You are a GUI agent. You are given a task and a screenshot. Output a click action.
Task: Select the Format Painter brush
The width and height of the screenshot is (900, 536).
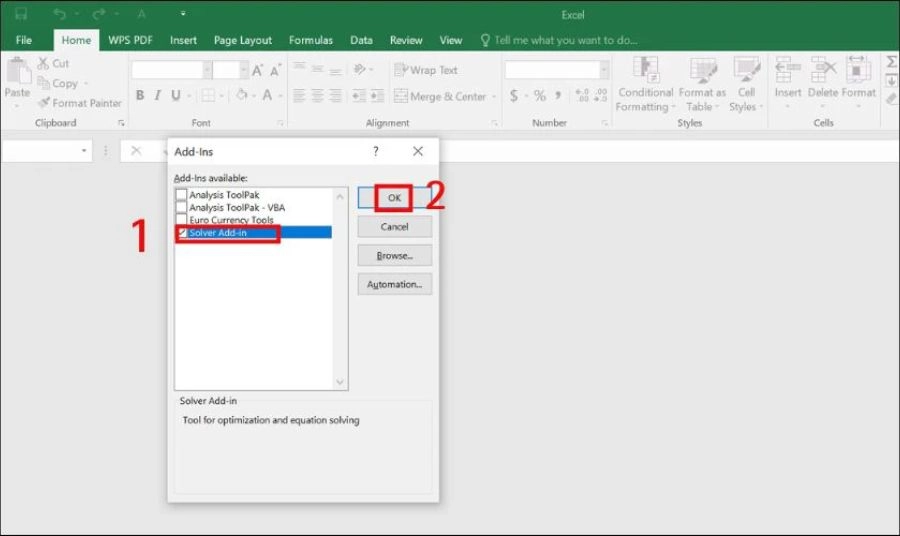[x=80, y=103]
